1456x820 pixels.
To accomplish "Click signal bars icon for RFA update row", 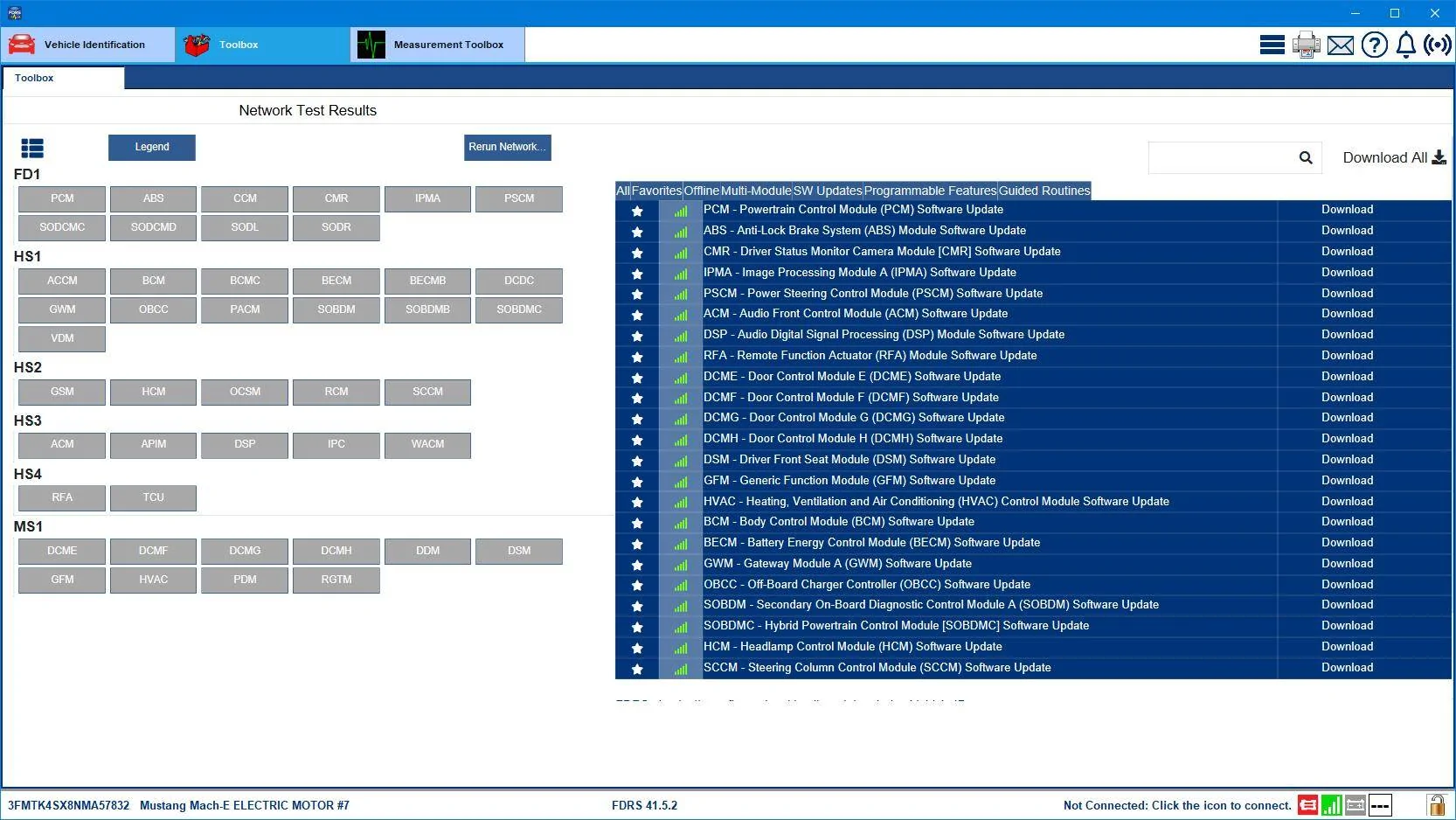I will [x=681, y=357].
